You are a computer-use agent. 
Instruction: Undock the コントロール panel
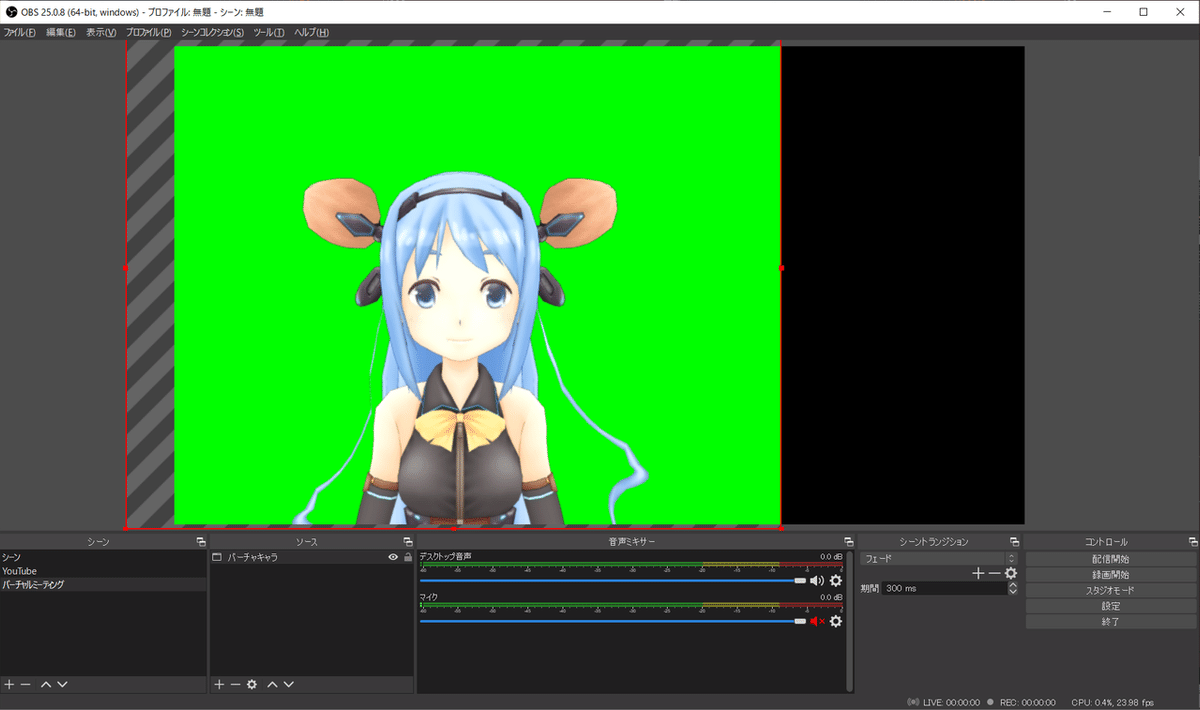1192,541
